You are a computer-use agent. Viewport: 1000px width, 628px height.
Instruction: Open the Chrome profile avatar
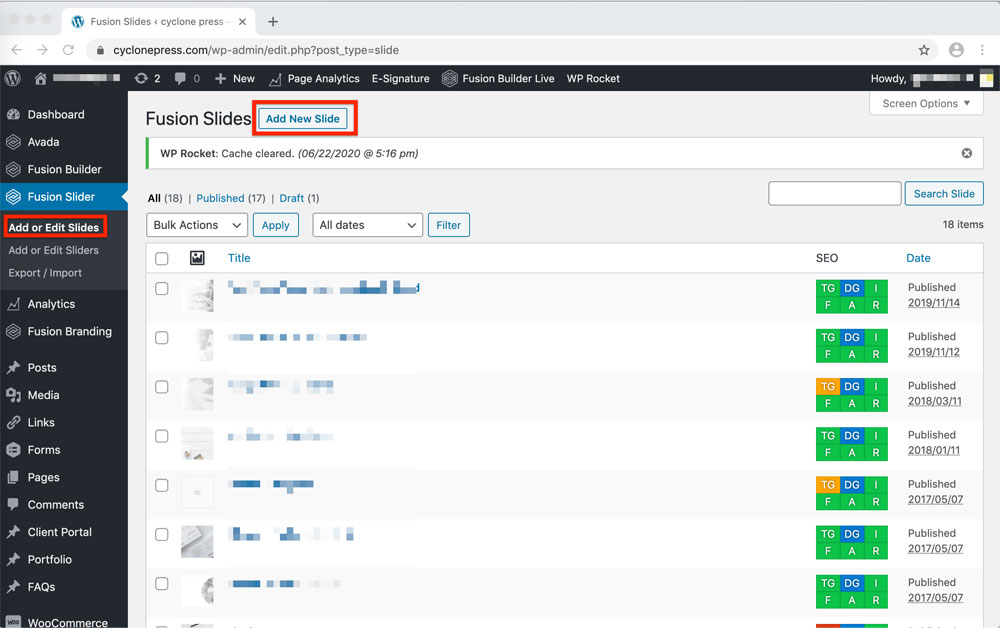[x=956, y=50]
